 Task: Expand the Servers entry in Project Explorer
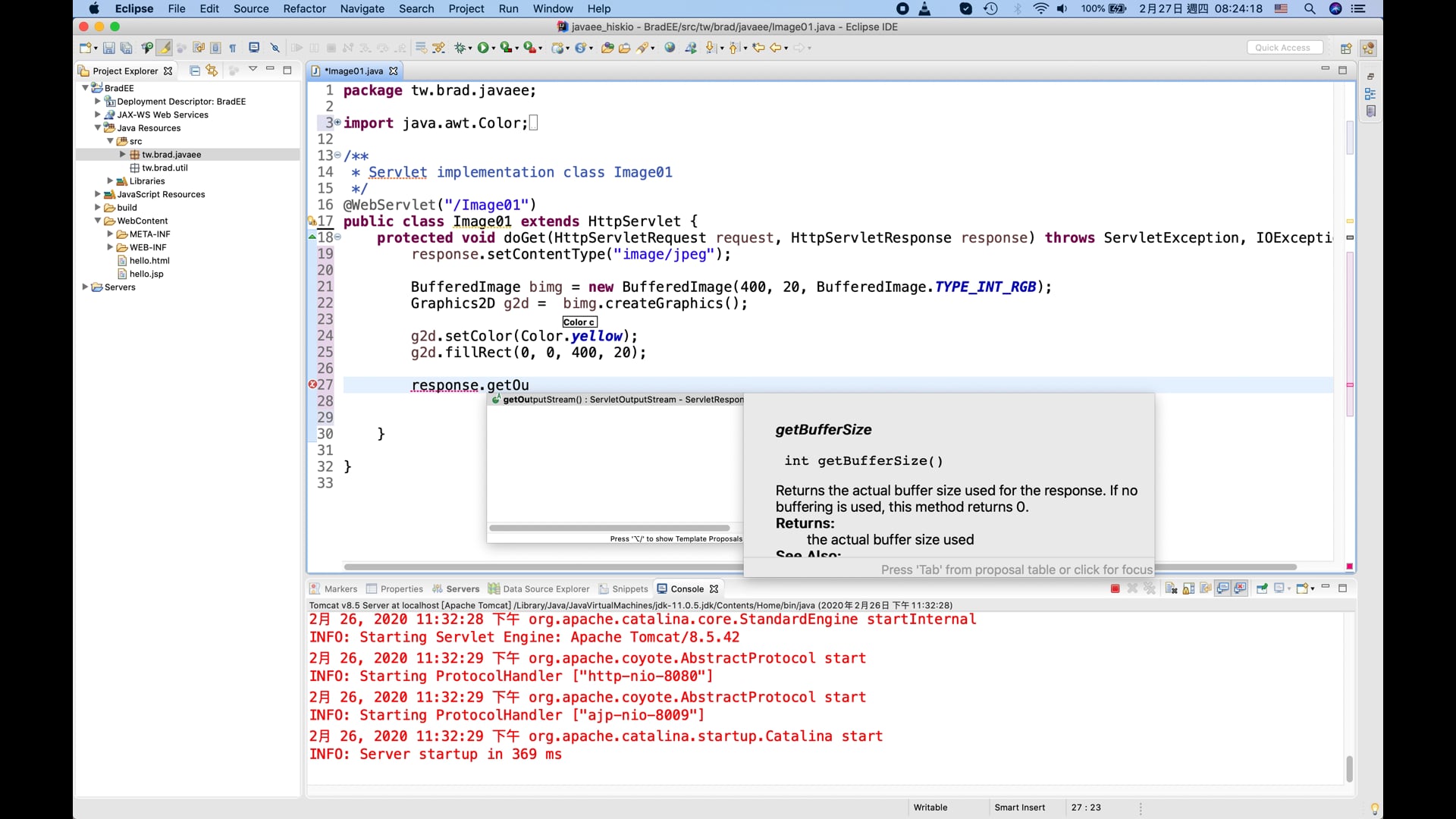tap(86, 287)
